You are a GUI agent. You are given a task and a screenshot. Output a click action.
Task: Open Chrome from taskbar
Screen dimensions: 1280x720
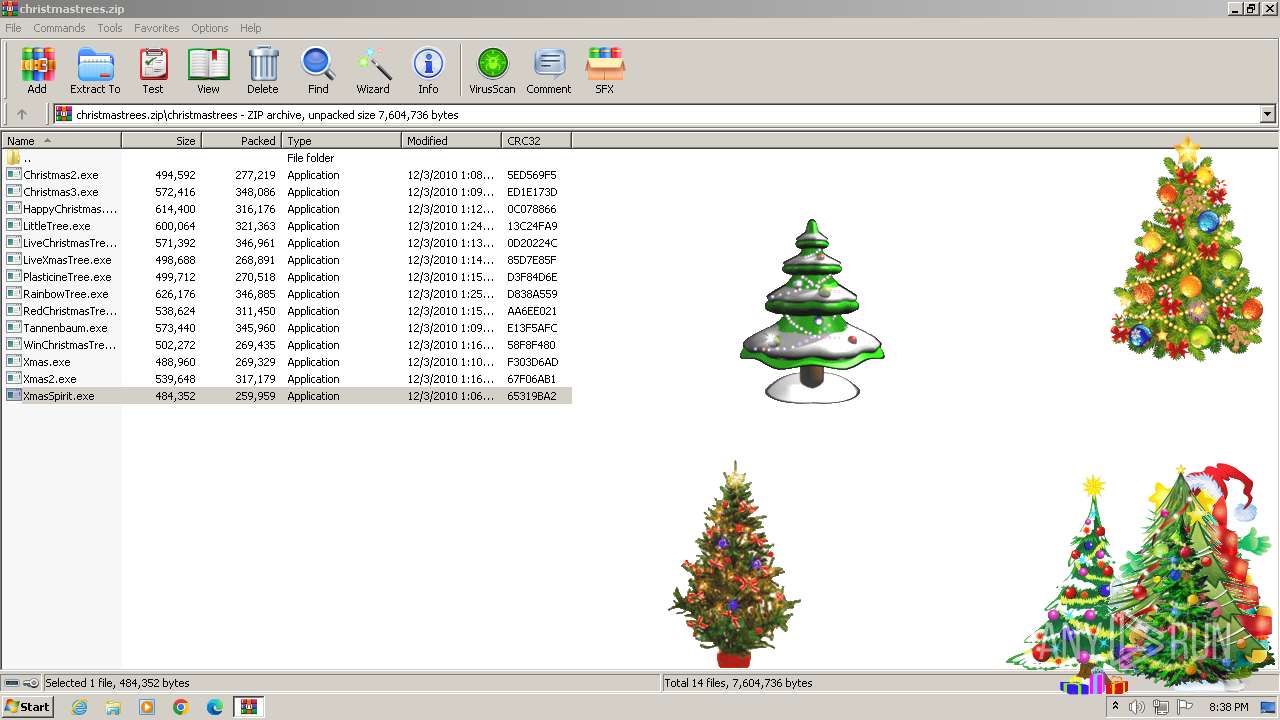tap(180, 707)
